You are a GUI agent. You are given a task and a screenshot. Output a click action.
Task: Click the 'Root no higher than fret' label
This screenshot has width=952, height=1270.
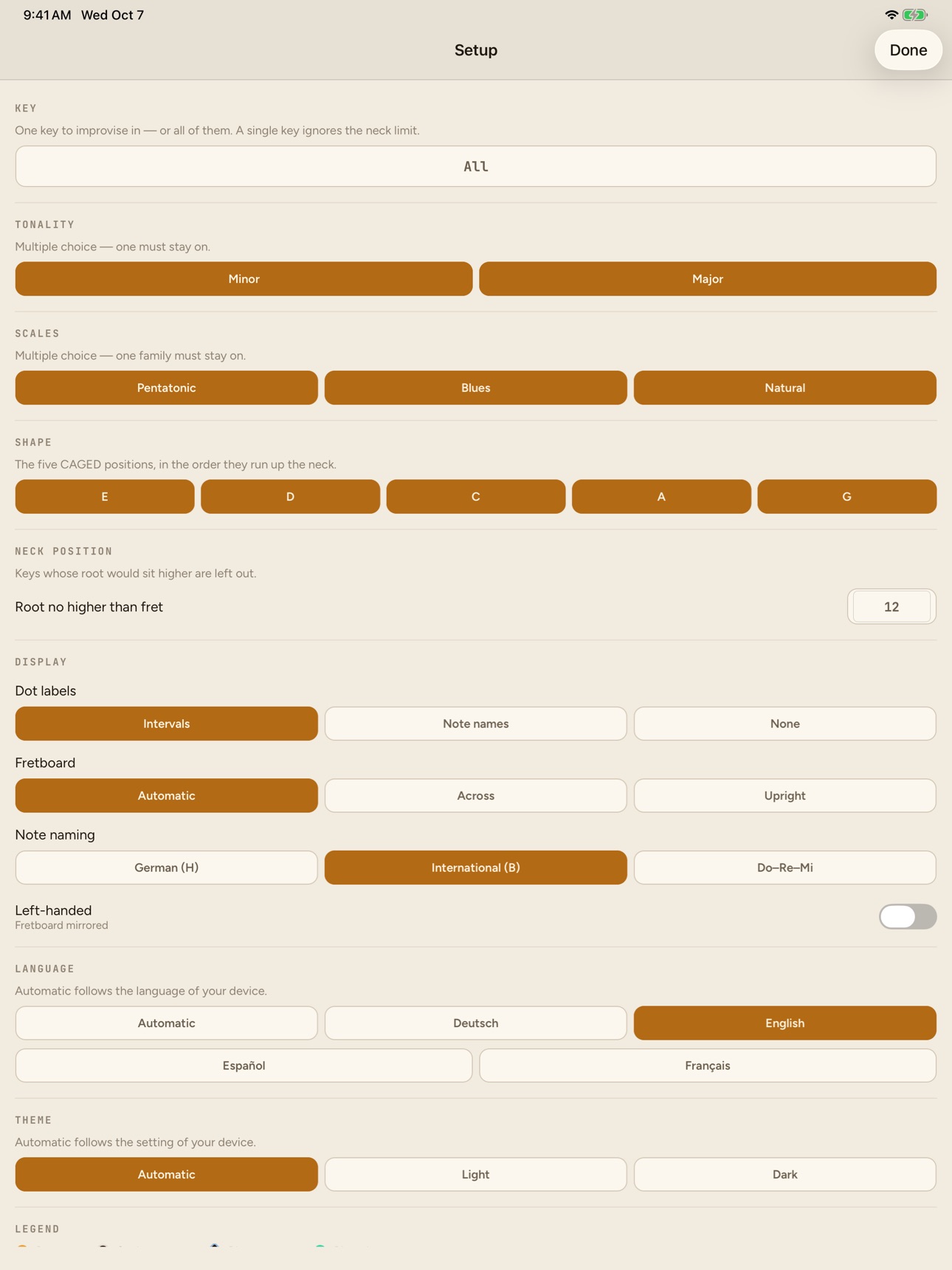coord(89,607)
